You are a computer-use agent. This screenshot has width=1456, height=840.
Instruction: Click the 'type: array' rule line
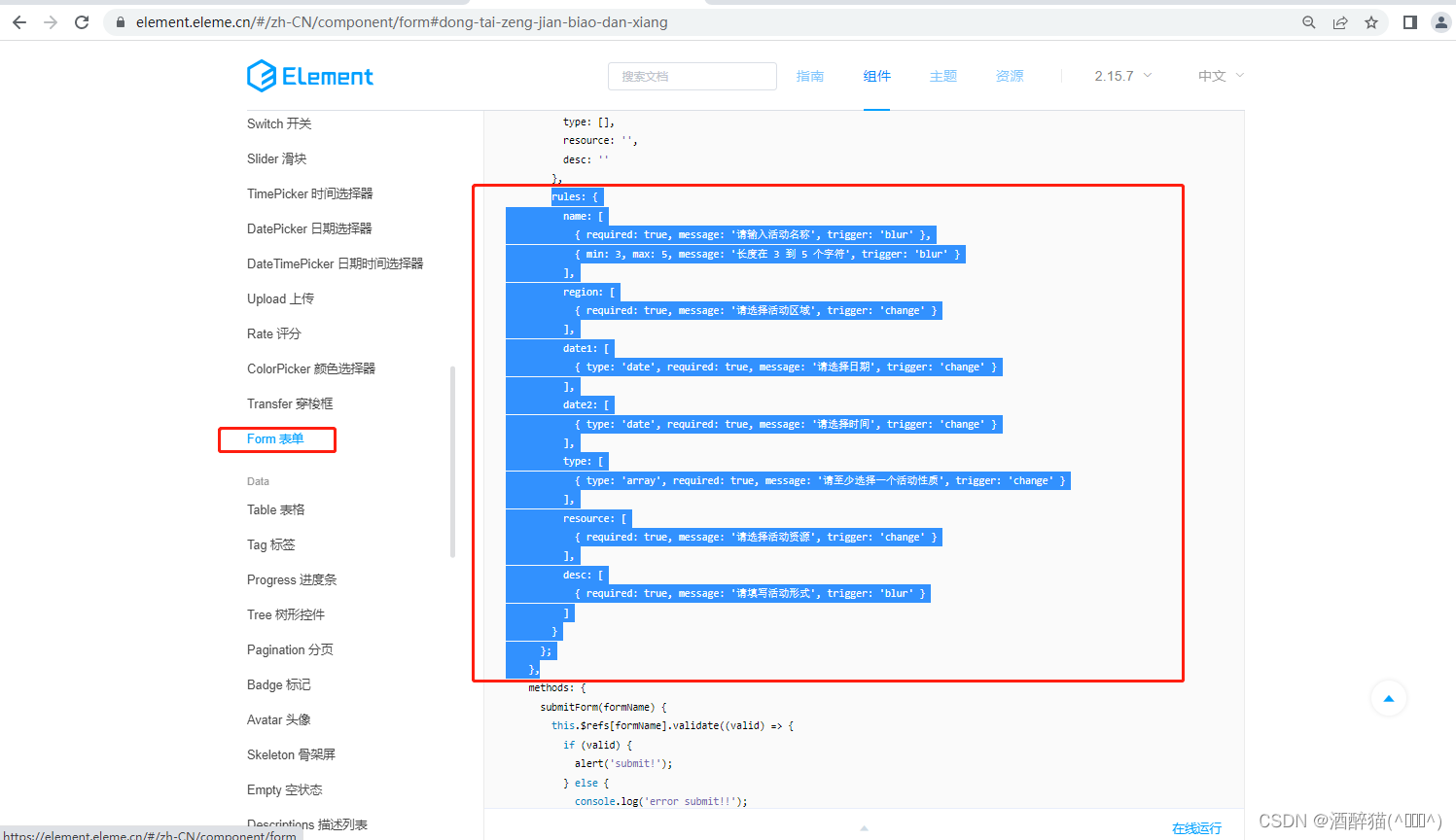[x=820, y=480]
